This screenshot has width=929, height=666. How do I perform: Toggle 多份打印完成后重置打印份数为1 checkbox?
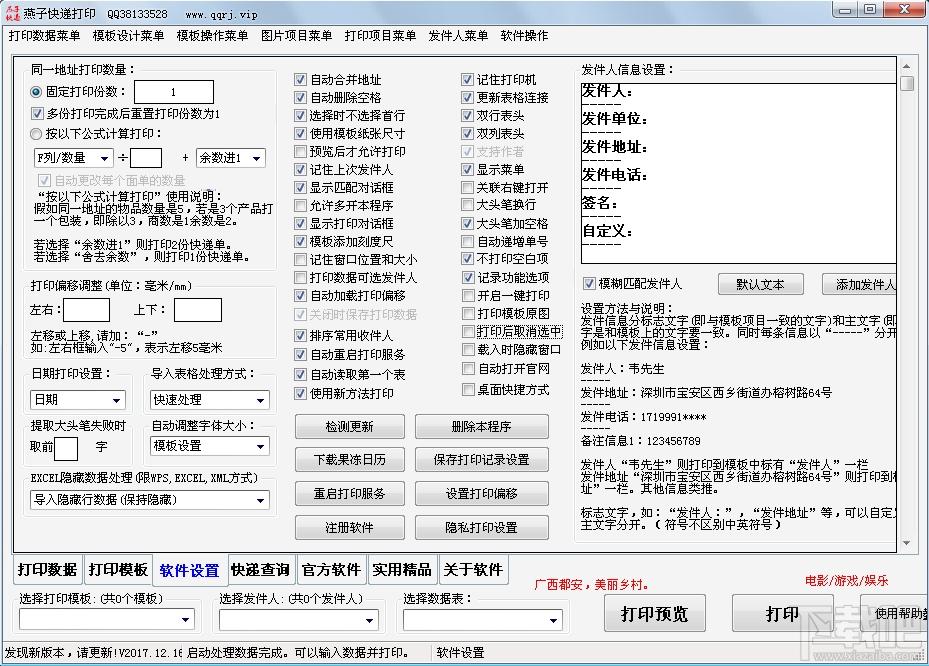coord(37,113)
